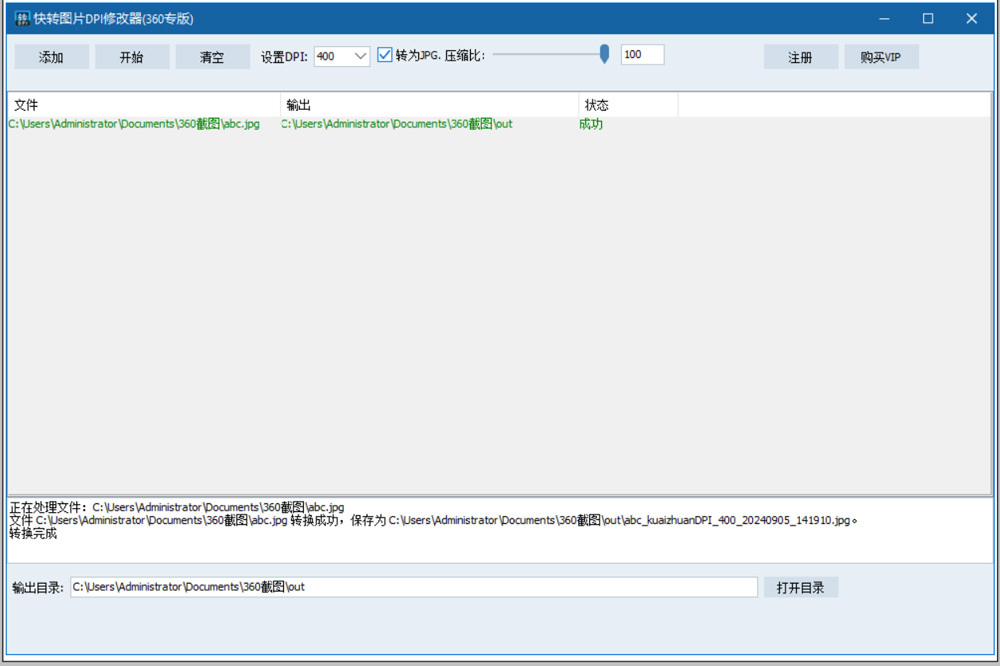Click the 正在处理文件 log line

coord(177,507)
